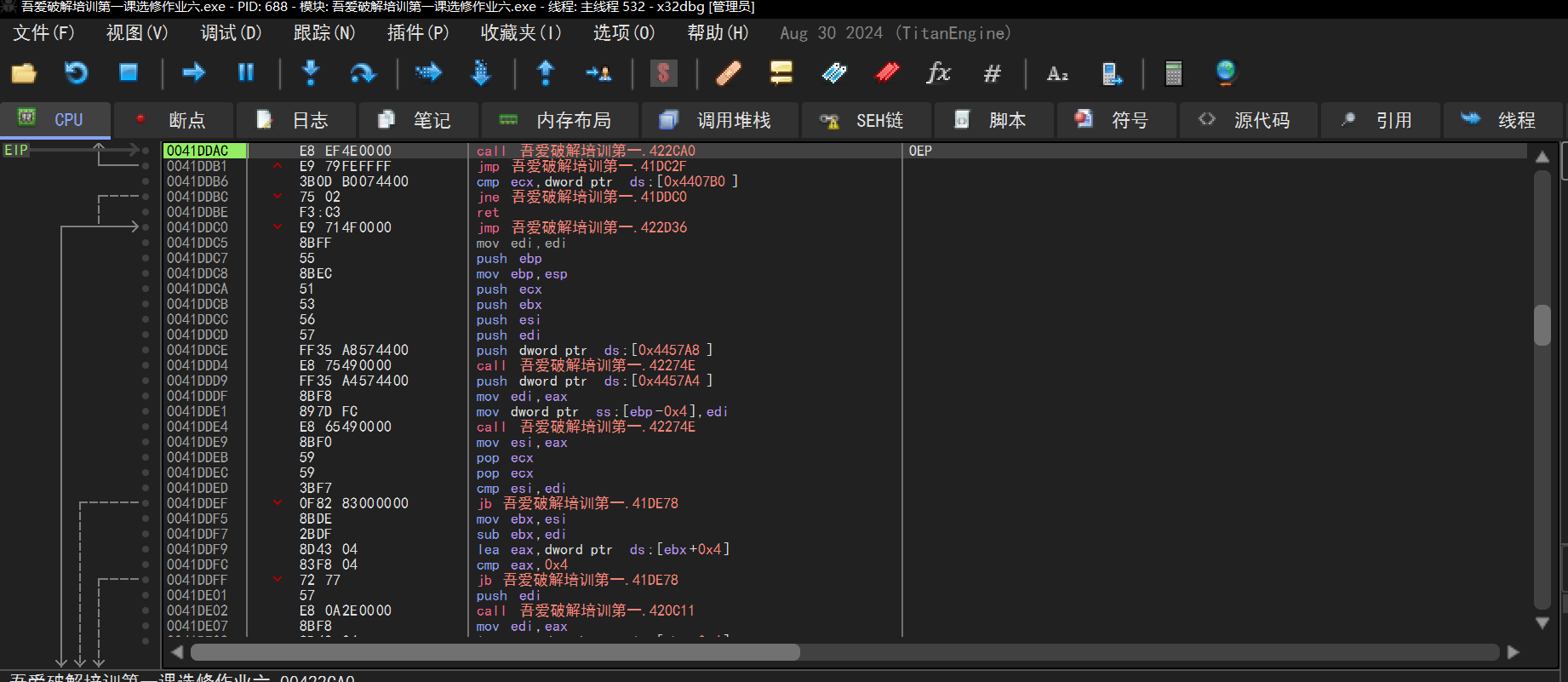
Task: Open labels tag icon
Action: pyautogui.click(x=834, y=73)
